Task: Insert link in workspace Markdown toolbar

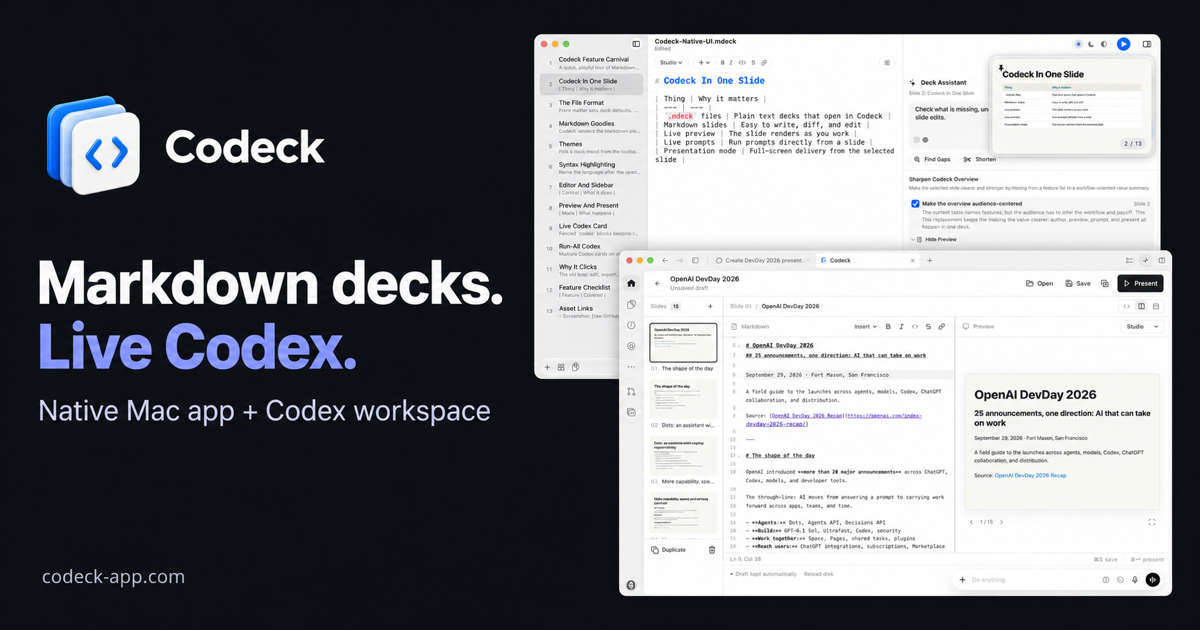Action: click(941, 326)
